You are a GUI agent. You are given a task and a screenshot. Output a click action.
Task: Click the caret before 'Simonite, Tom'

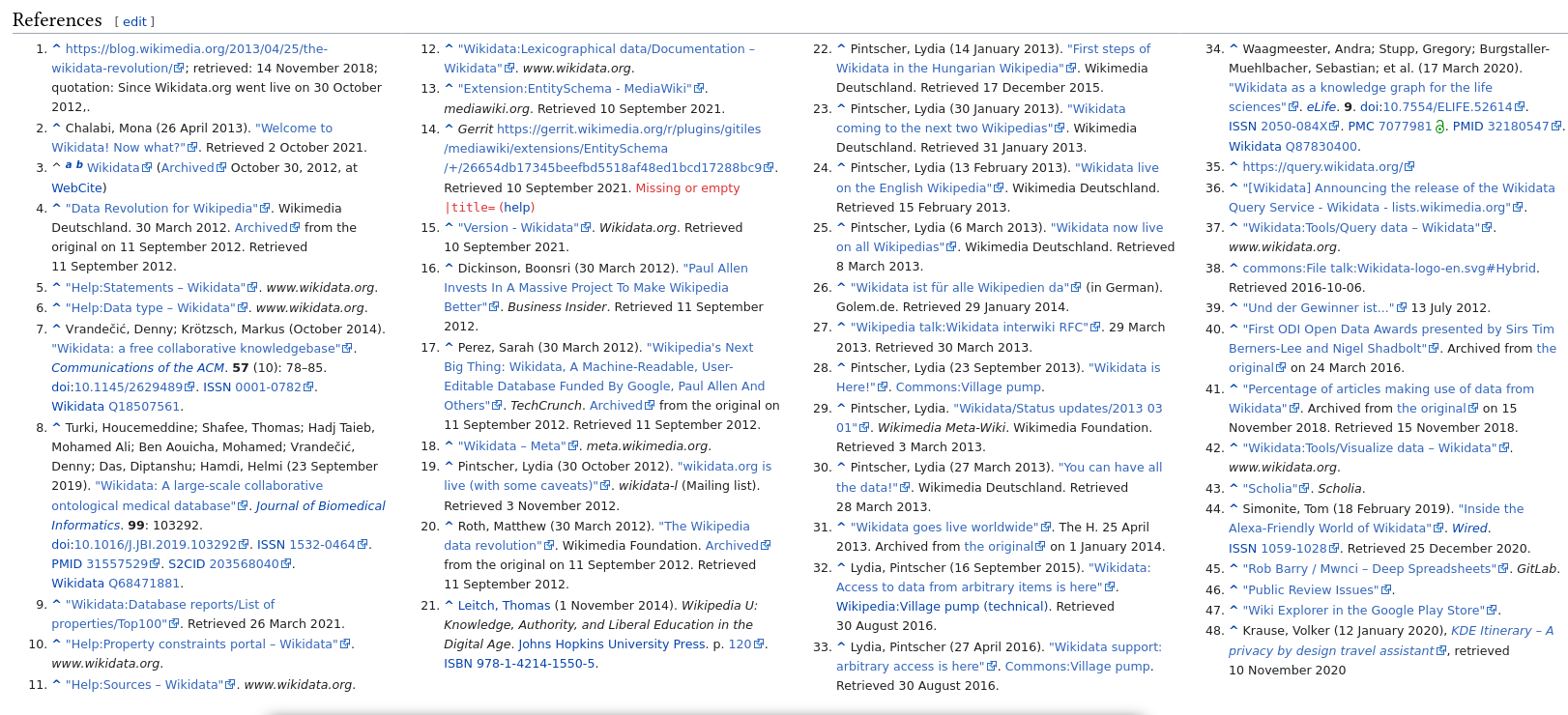[x=1234, y=508]
